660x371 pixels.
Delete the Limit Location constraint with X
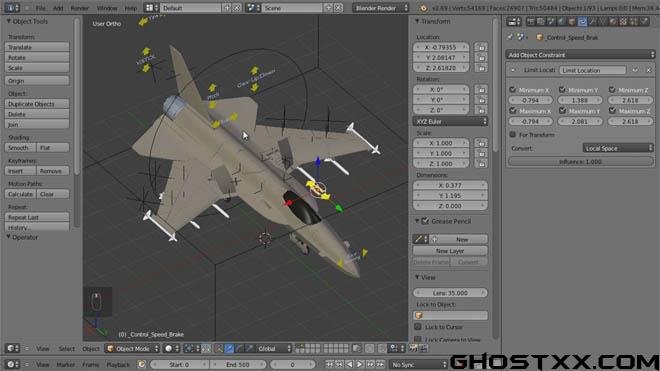[648, 70]
